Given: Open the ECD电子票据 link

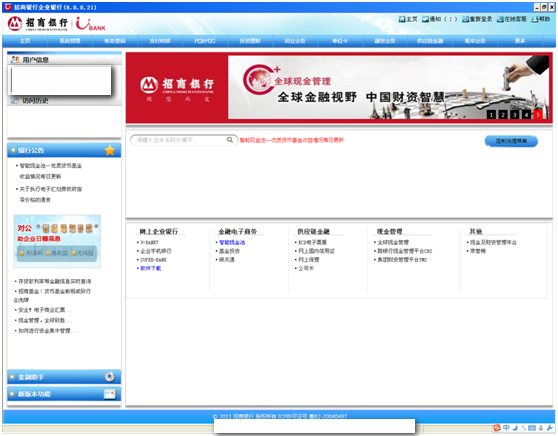Looking at the screenshot, I should tap(312, 242).
